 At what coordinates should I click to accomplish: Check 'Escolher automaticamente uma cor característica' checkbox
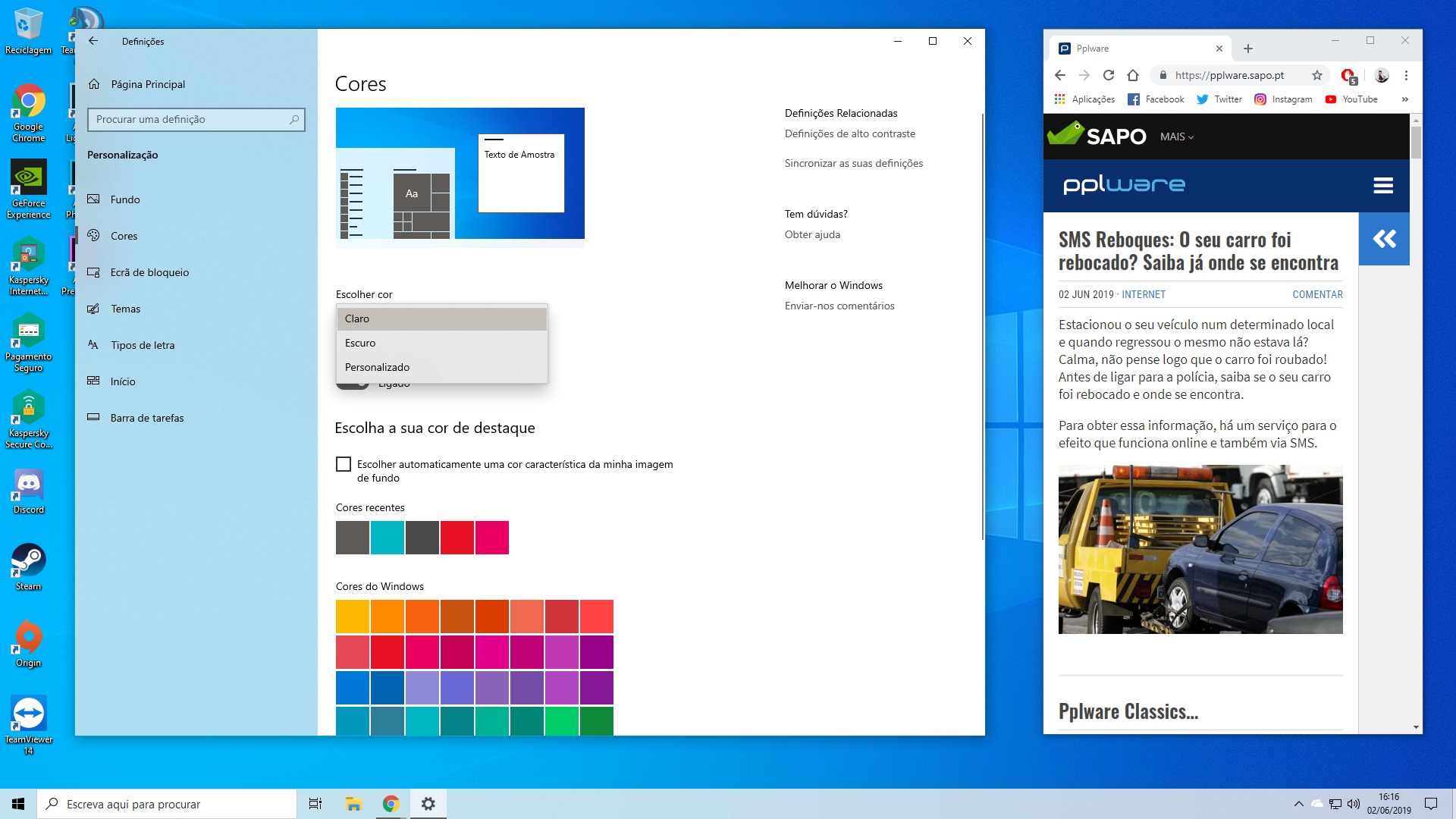(x=344, y=464)
